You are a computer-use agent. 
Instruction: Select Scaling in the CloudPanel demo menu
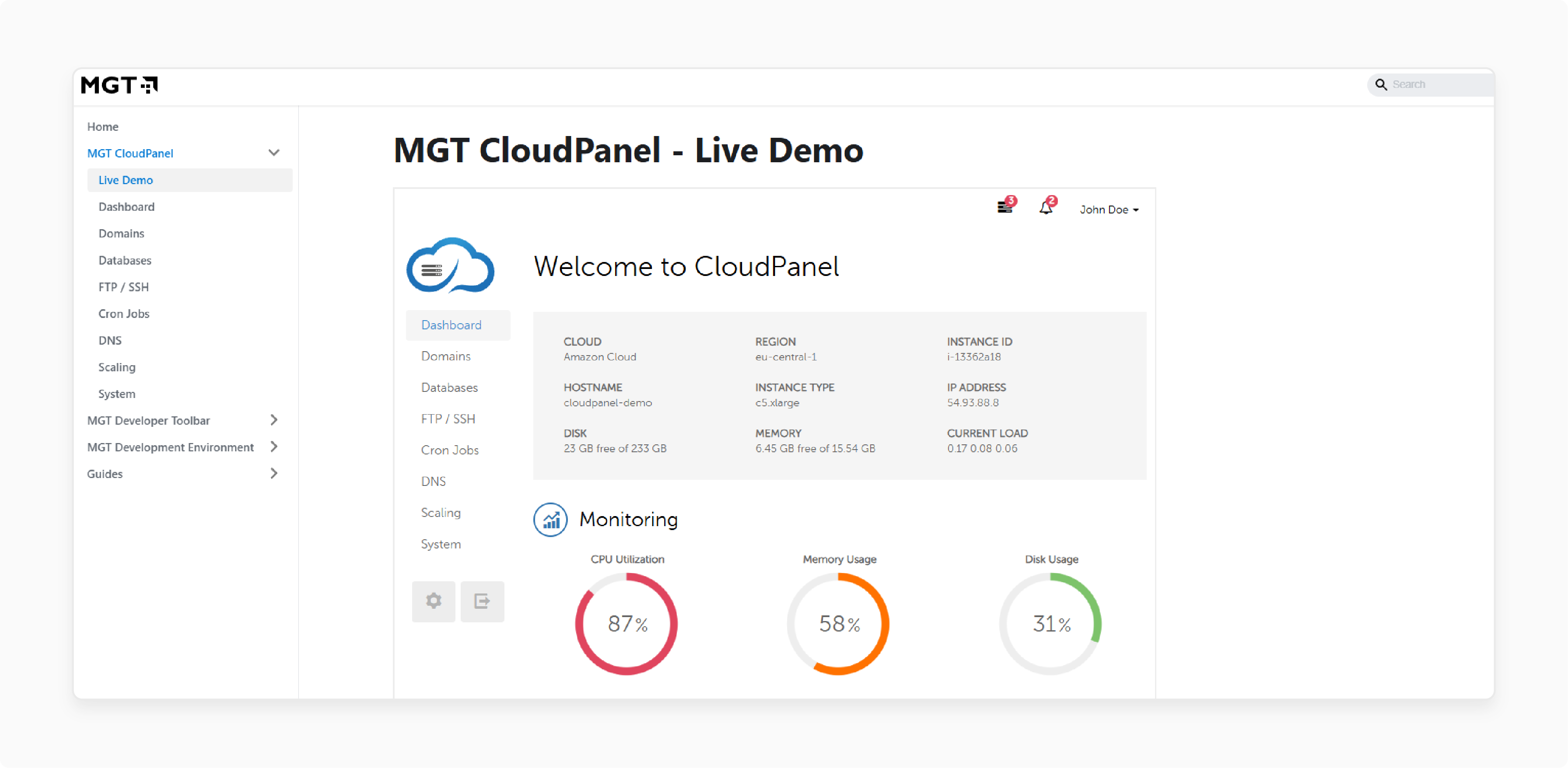441,513
